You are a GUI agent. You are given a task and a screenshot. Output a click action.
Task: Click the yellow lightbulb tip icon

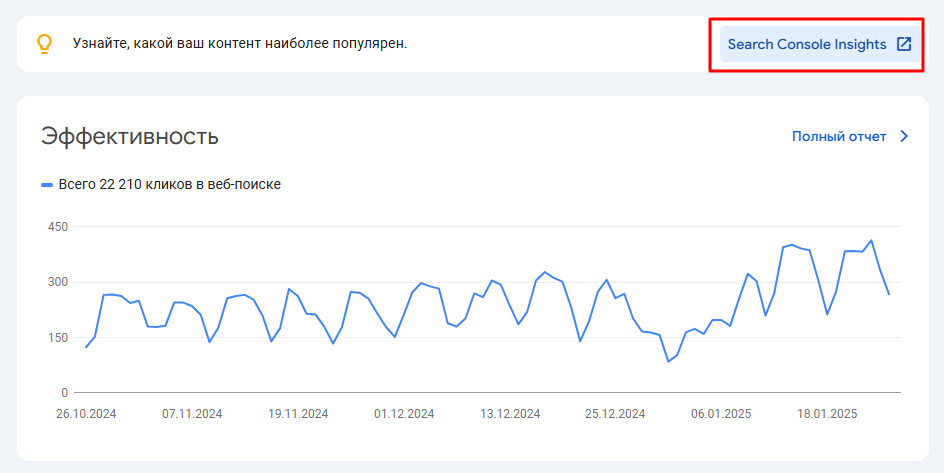click(x=43, y=44)
